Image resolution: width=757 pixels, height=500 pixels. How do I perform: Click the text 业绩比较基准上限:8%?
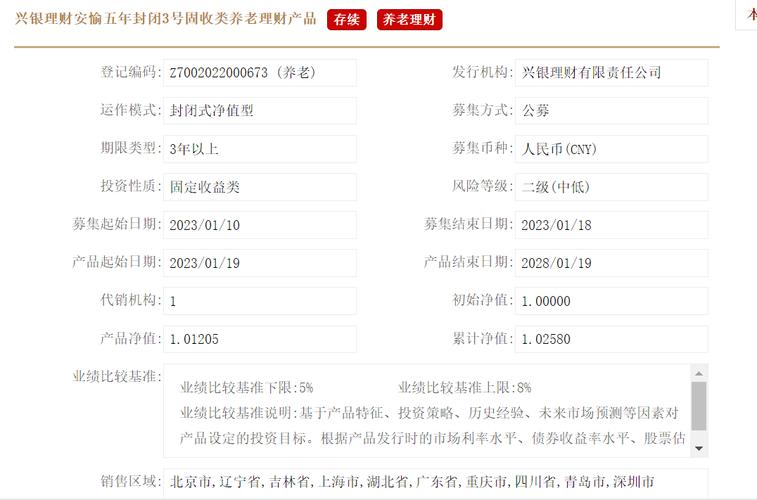(464, 388)
